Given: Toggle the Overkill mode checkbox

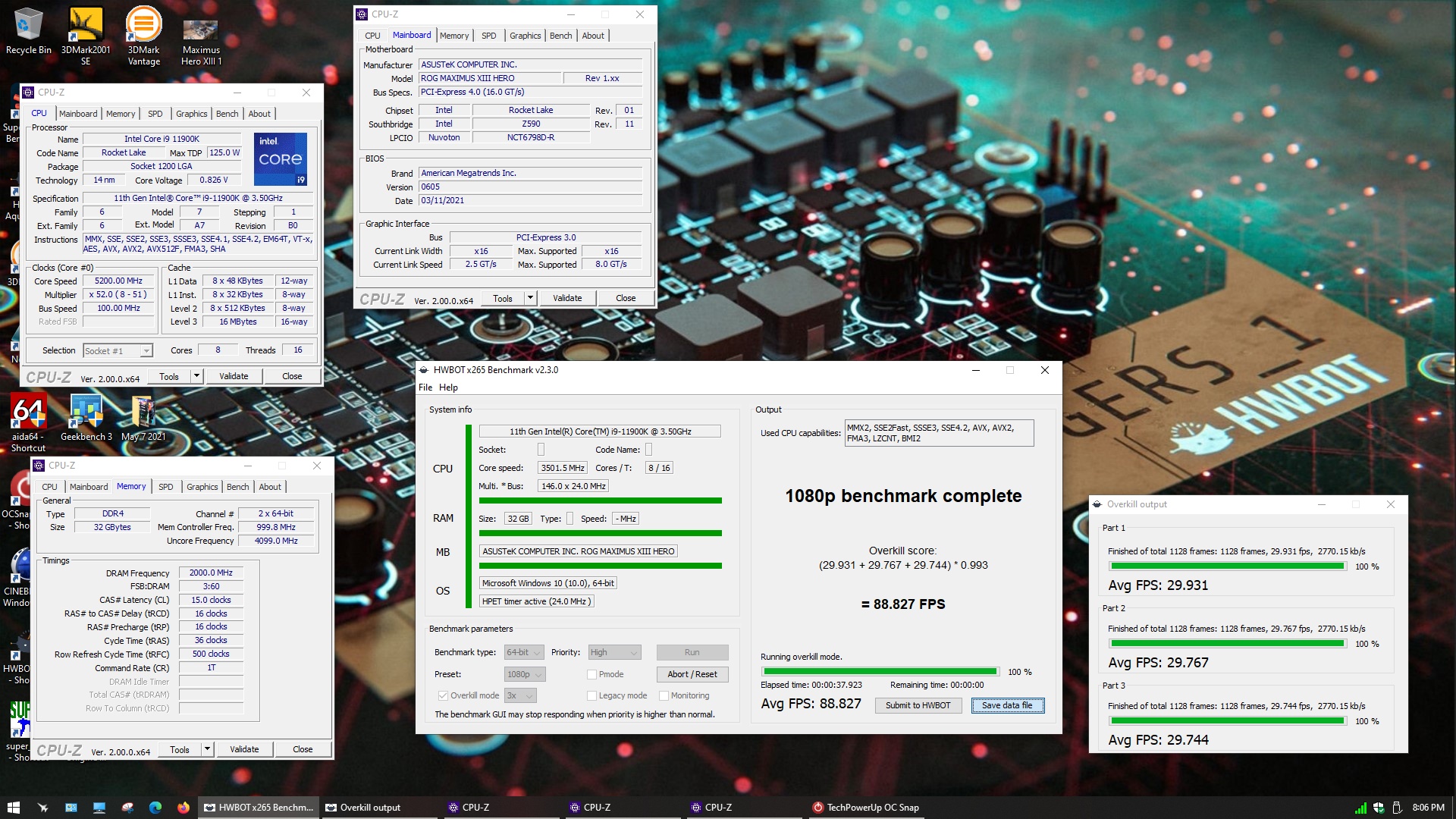Looking at the screenshot, I should pyautogui.click(x=443, y=695).
